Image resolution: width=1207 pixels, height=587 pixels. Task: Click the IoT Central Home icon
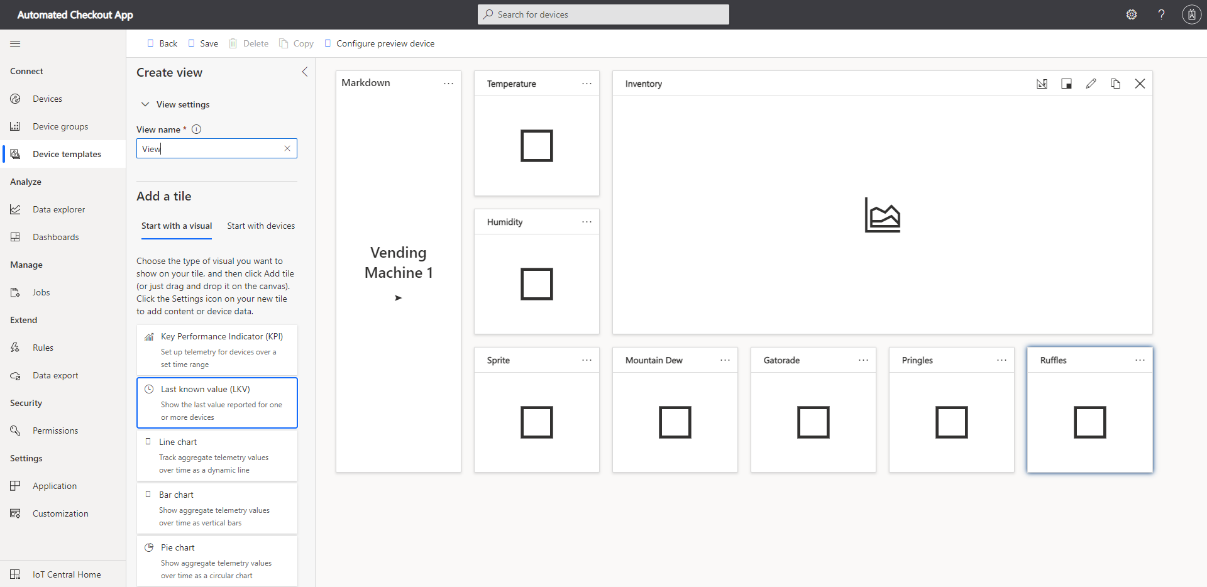click(15, 574)
